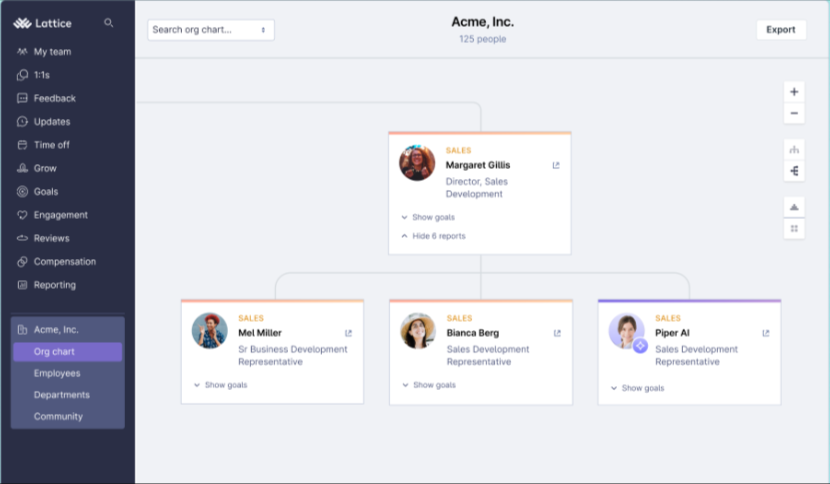Open Departments in Acme submenu
The image size is (830, 484).
coord(62,395)
